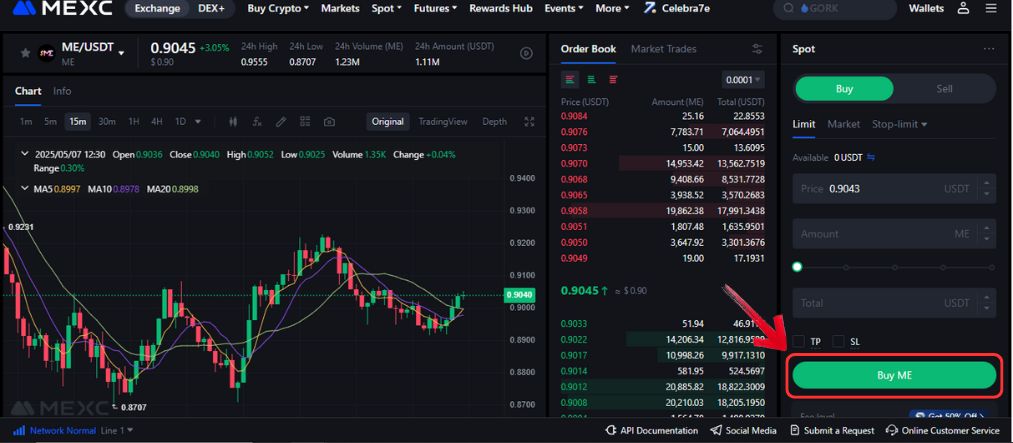
Task: Select Original chart view
Action: pyautogui.click(x=388, y=121)
